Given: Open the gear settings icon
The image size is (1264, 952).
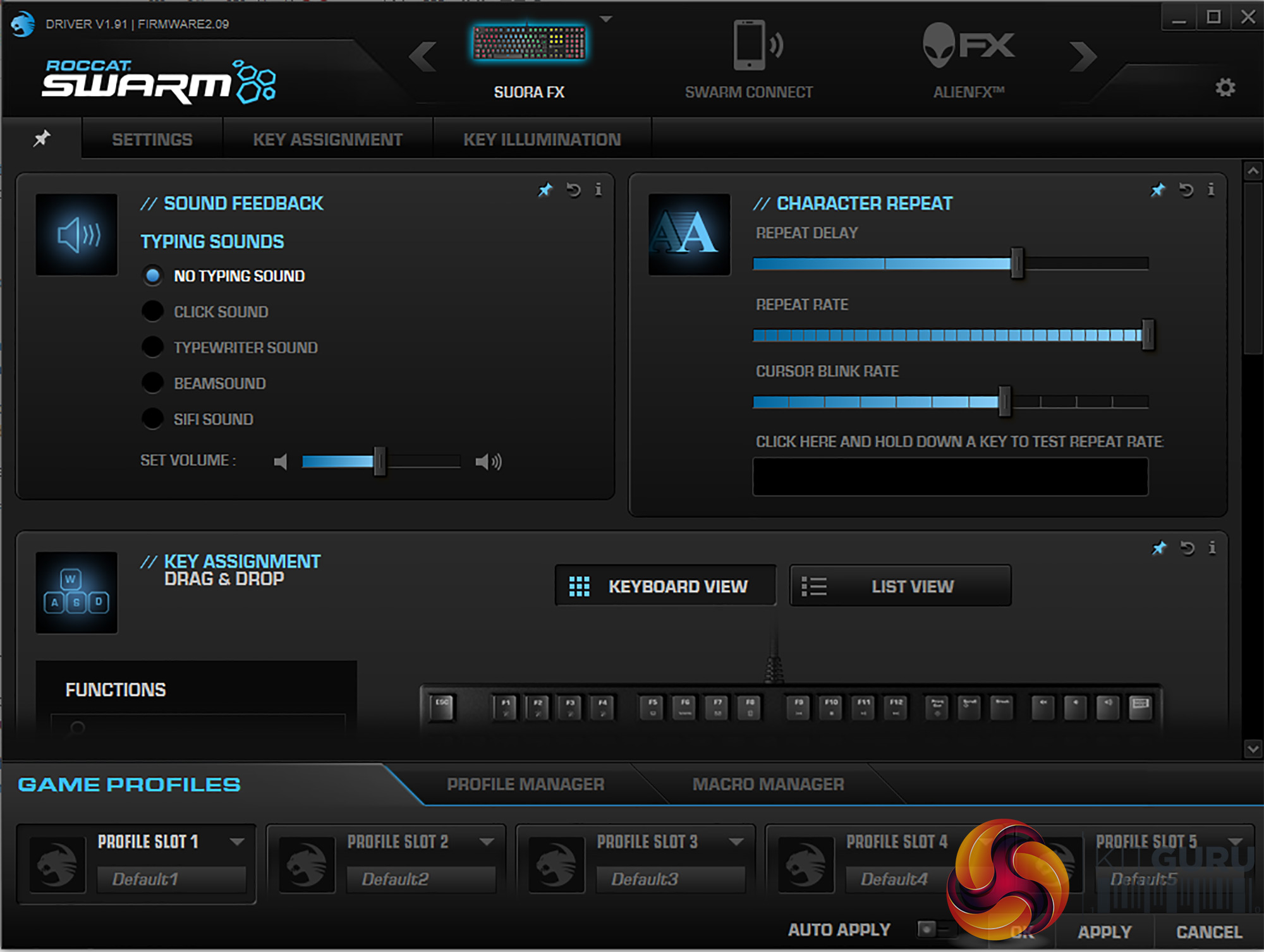Looking at the screenshot, I should pyautogui.click(x=1225, y=87).
